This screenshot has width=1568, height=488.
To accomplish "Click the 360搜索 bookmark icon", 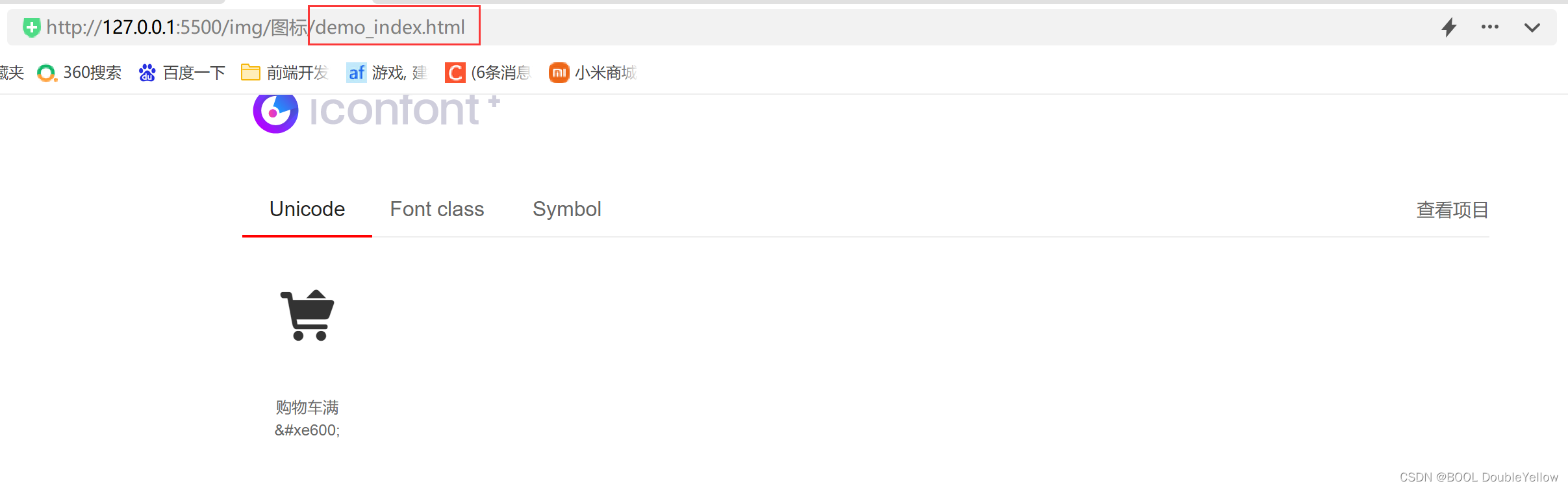I will 46,73.
